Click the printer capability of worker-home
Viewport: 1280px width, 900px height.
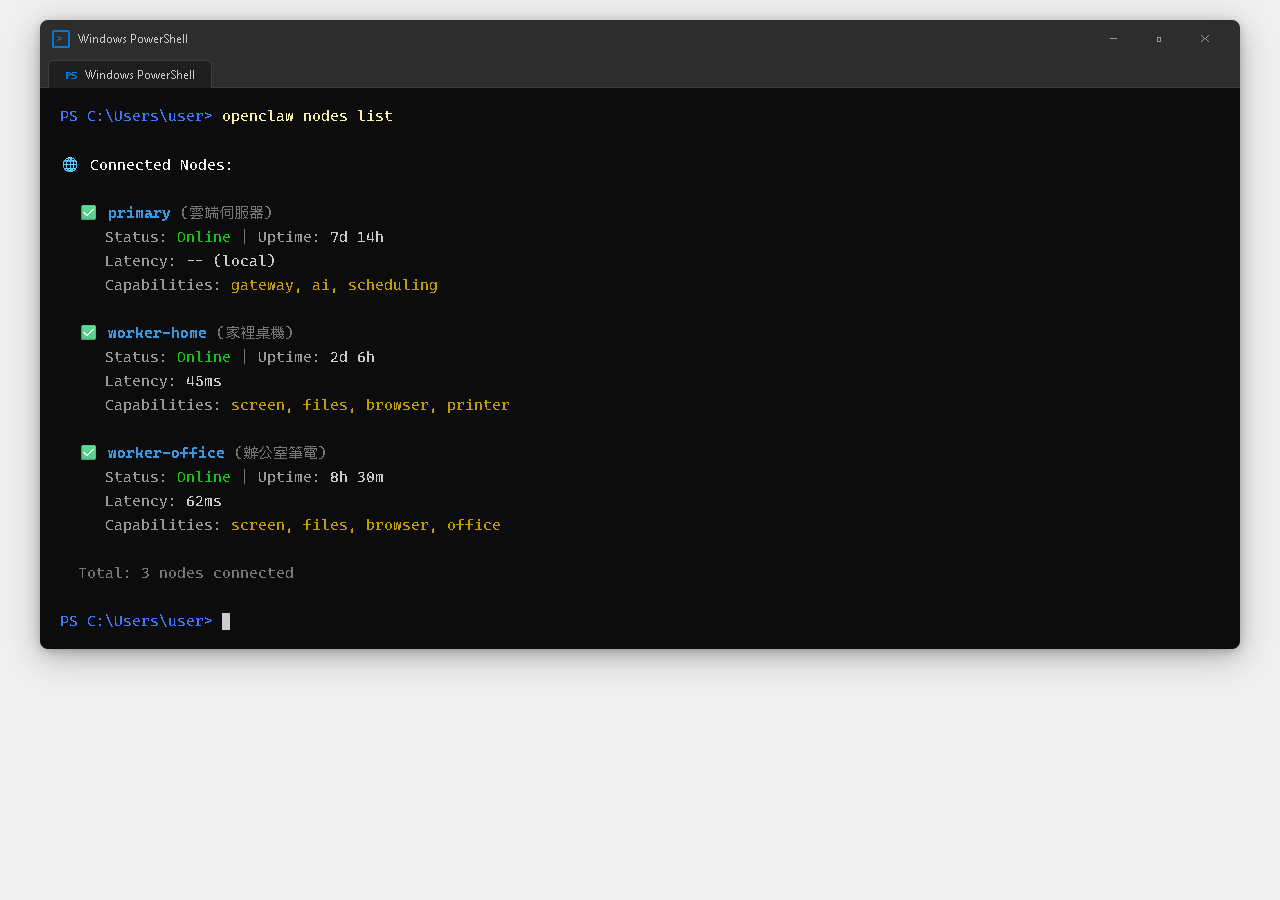click(478, 405)
